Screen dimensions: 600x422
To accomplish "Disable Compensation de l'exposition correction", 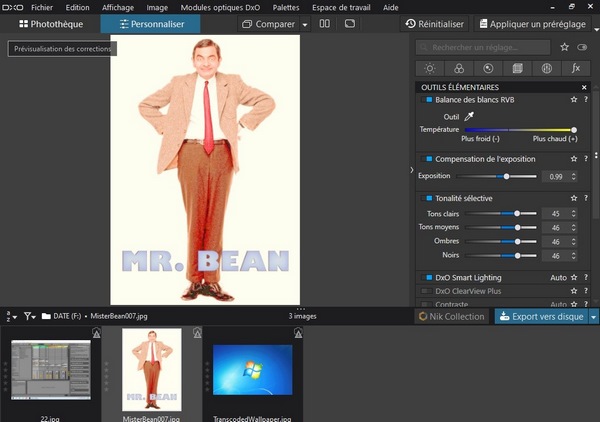I will pos(426,159).
